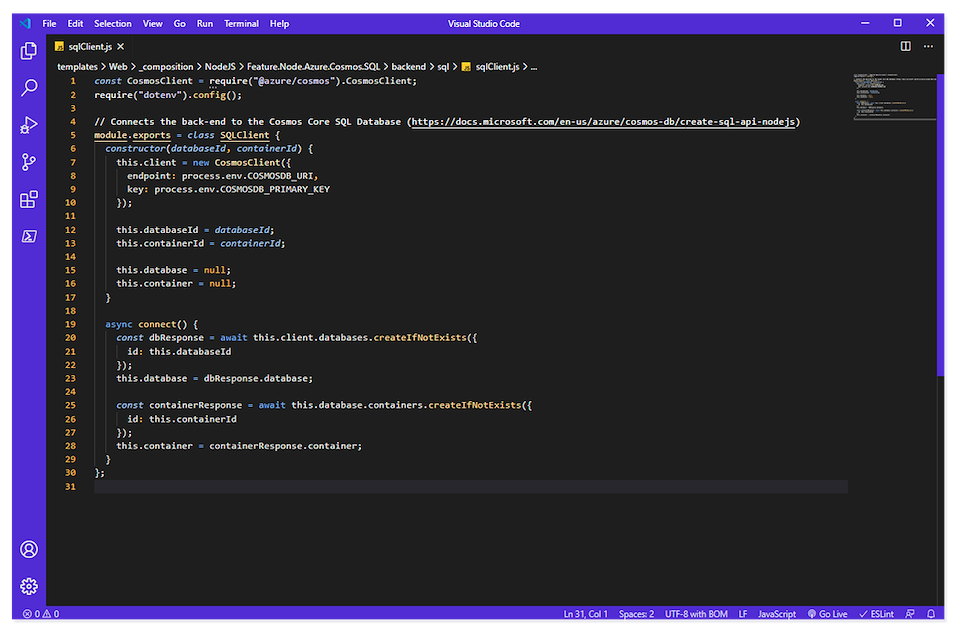Open the Selection menu

coord(113,24)
